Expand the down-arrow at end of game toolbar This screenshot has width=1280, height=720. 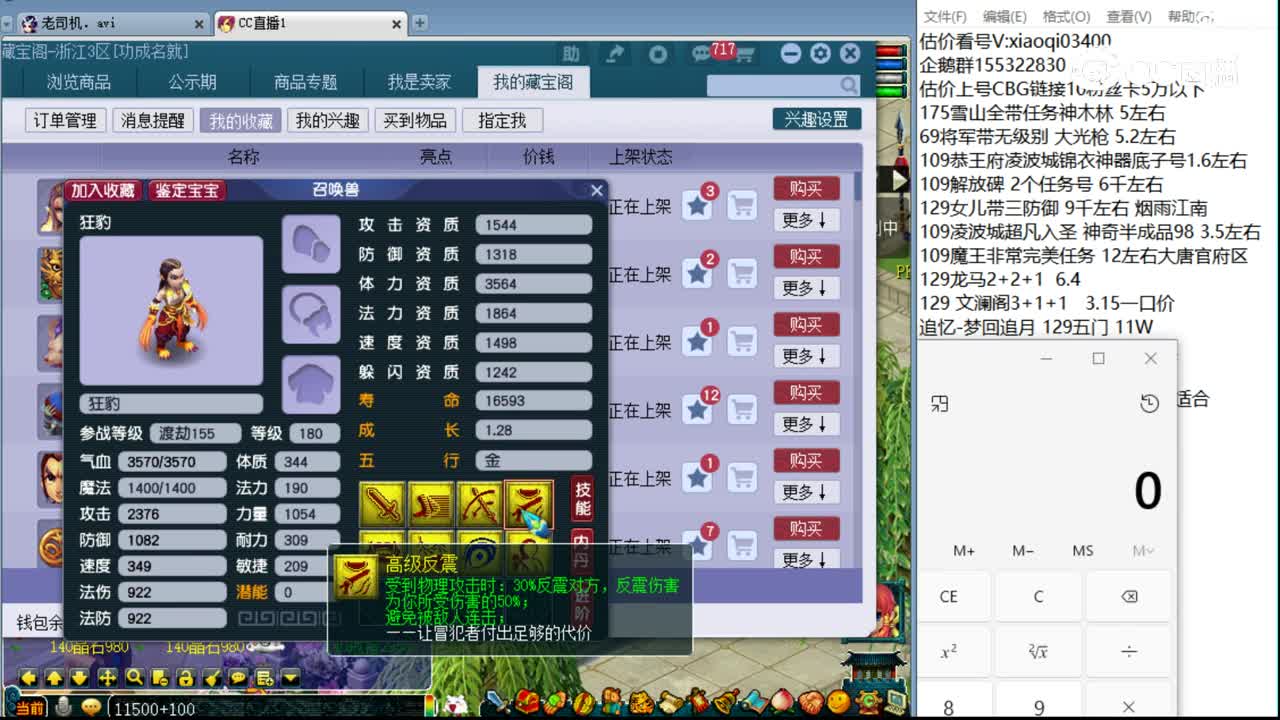tap(292, 680)
